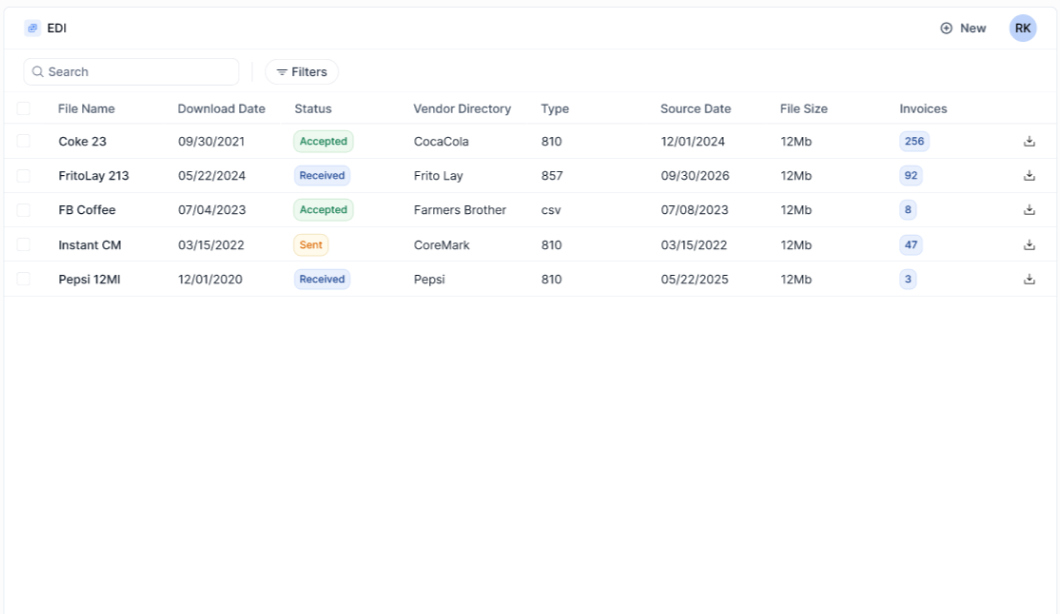Viewport: 1060px width, 614px height.
Task: Open the RK profile avatar menu
Action: pyautogui.click(x=1022, y=28)
